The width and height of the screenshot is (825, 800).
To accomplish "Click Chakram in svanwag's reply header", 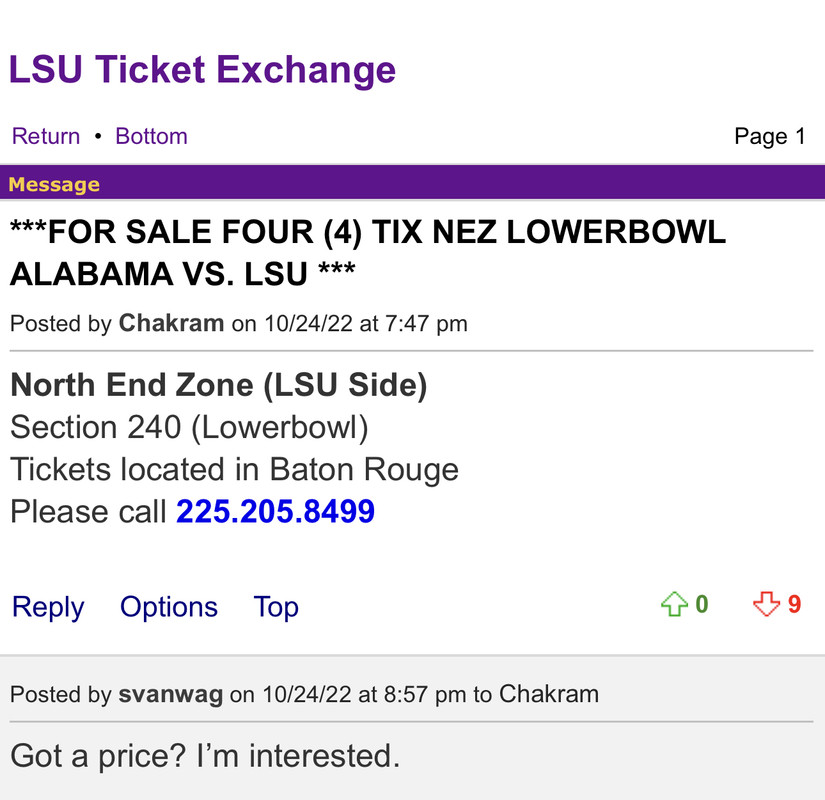I will pyautogui.click(x=548, y=694).
